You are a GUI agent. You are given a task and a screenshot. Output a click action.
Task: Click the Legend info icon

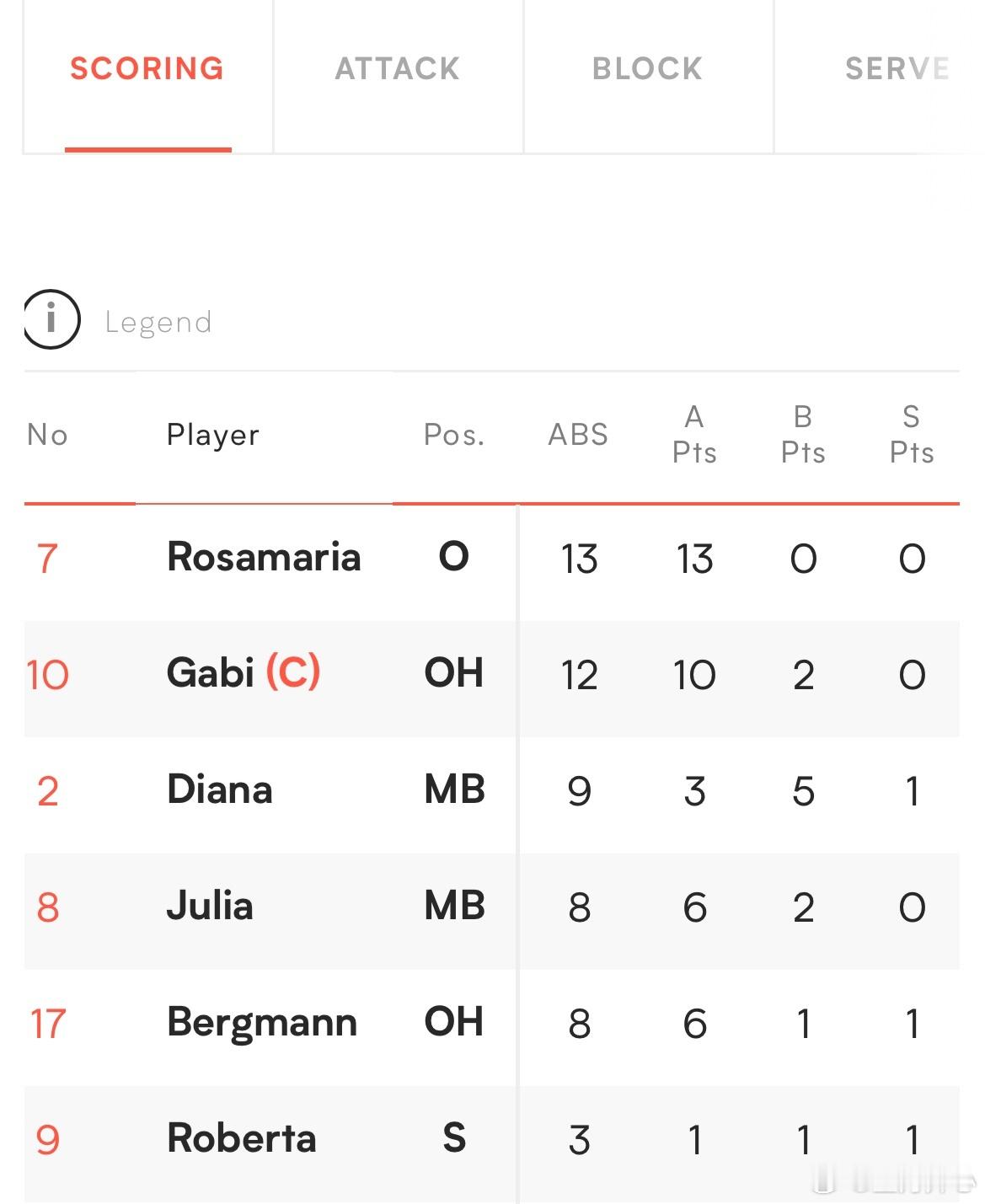tap(51, 319)
